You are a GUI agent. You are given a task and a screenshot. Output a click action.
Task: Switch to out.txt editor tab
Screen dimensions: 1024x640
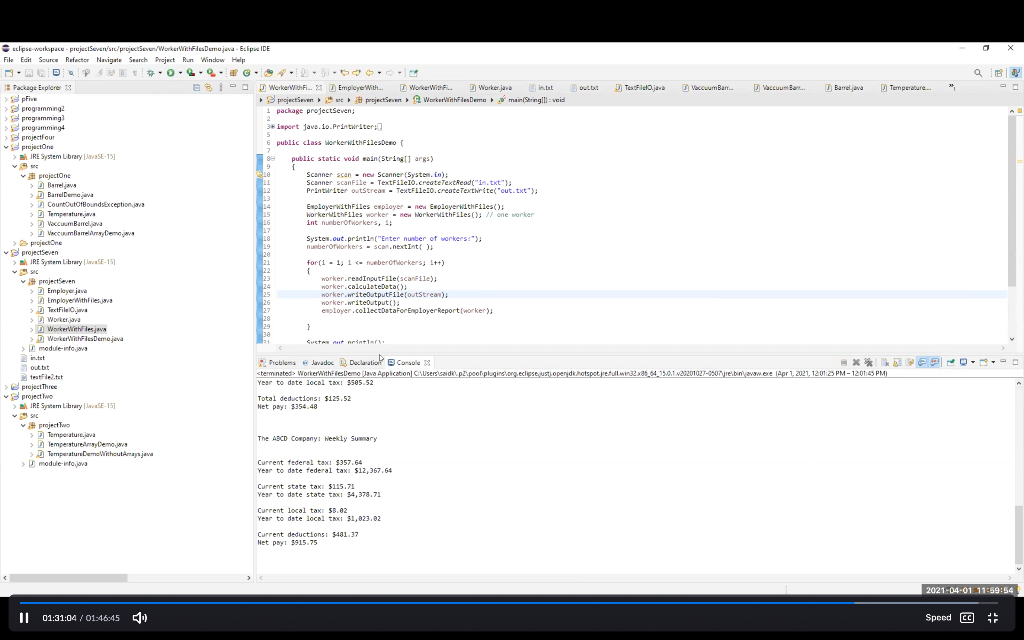pos(588,87)
